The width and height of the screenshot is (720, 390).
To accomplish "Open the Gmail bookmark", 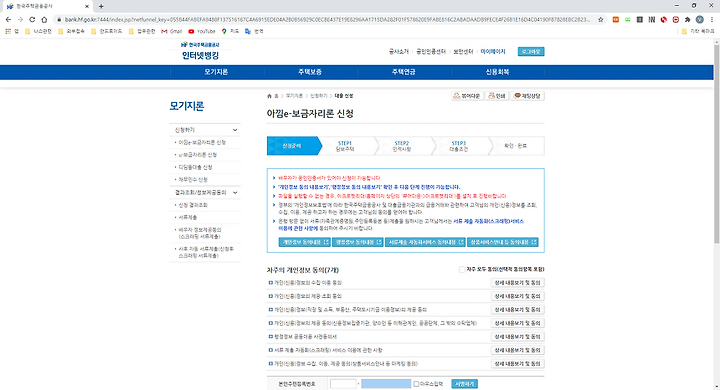I will (x=172, y=31).
